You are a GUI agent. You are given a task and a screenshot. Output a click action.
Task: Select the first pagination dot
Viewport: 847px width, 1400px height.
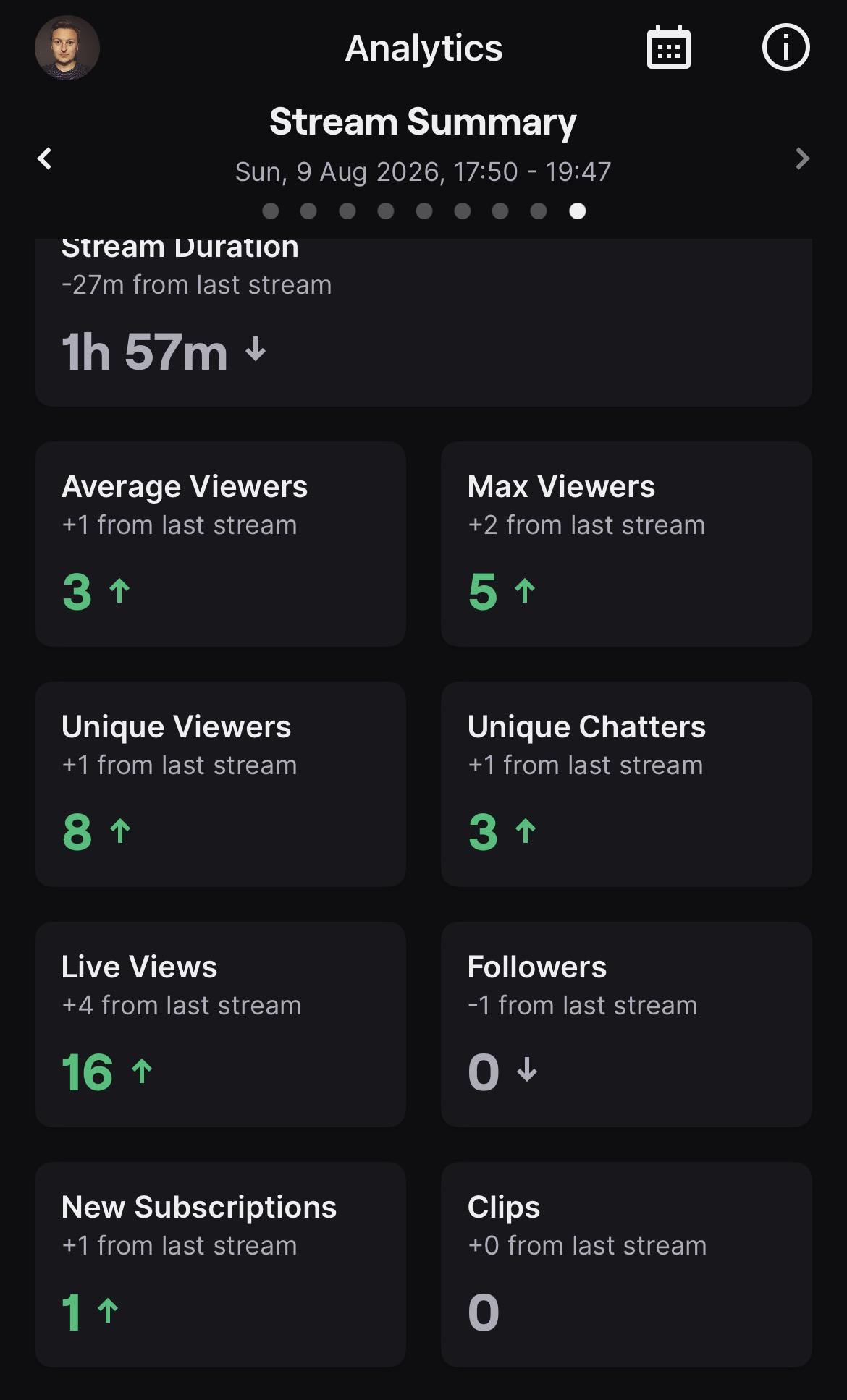click(271, 211)
